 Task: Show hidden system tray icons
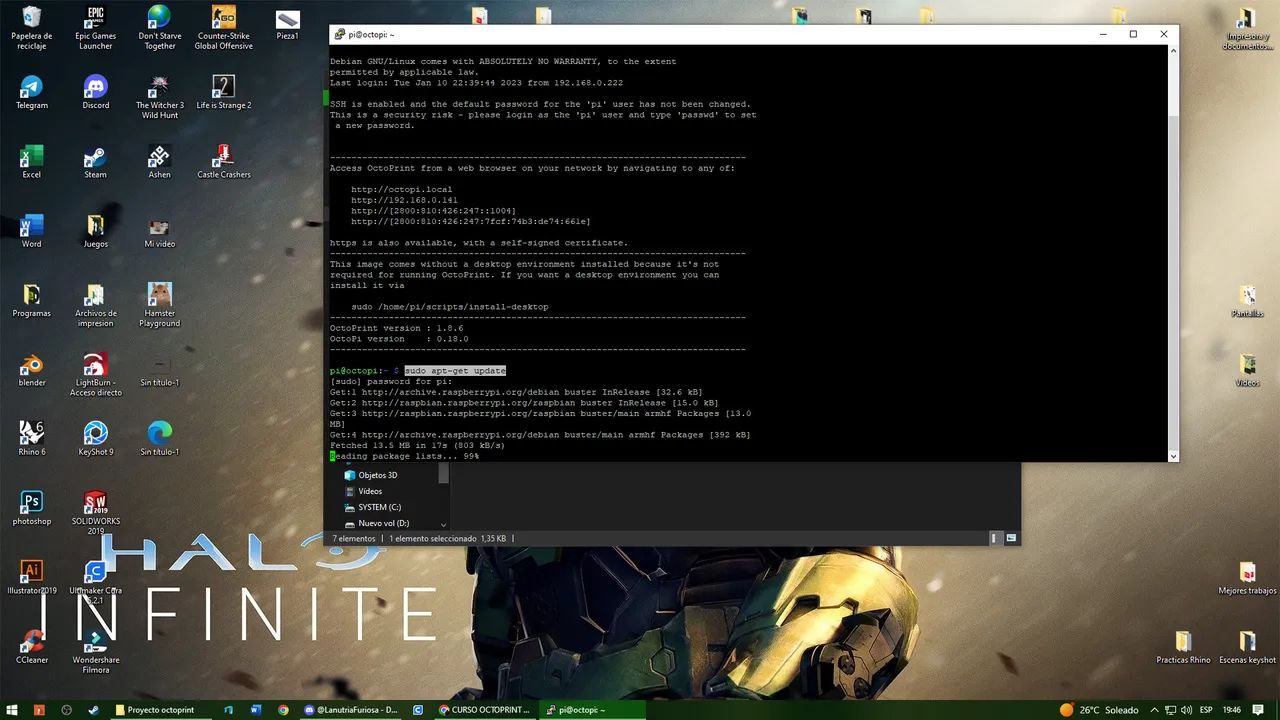(x=1157, y=710)
